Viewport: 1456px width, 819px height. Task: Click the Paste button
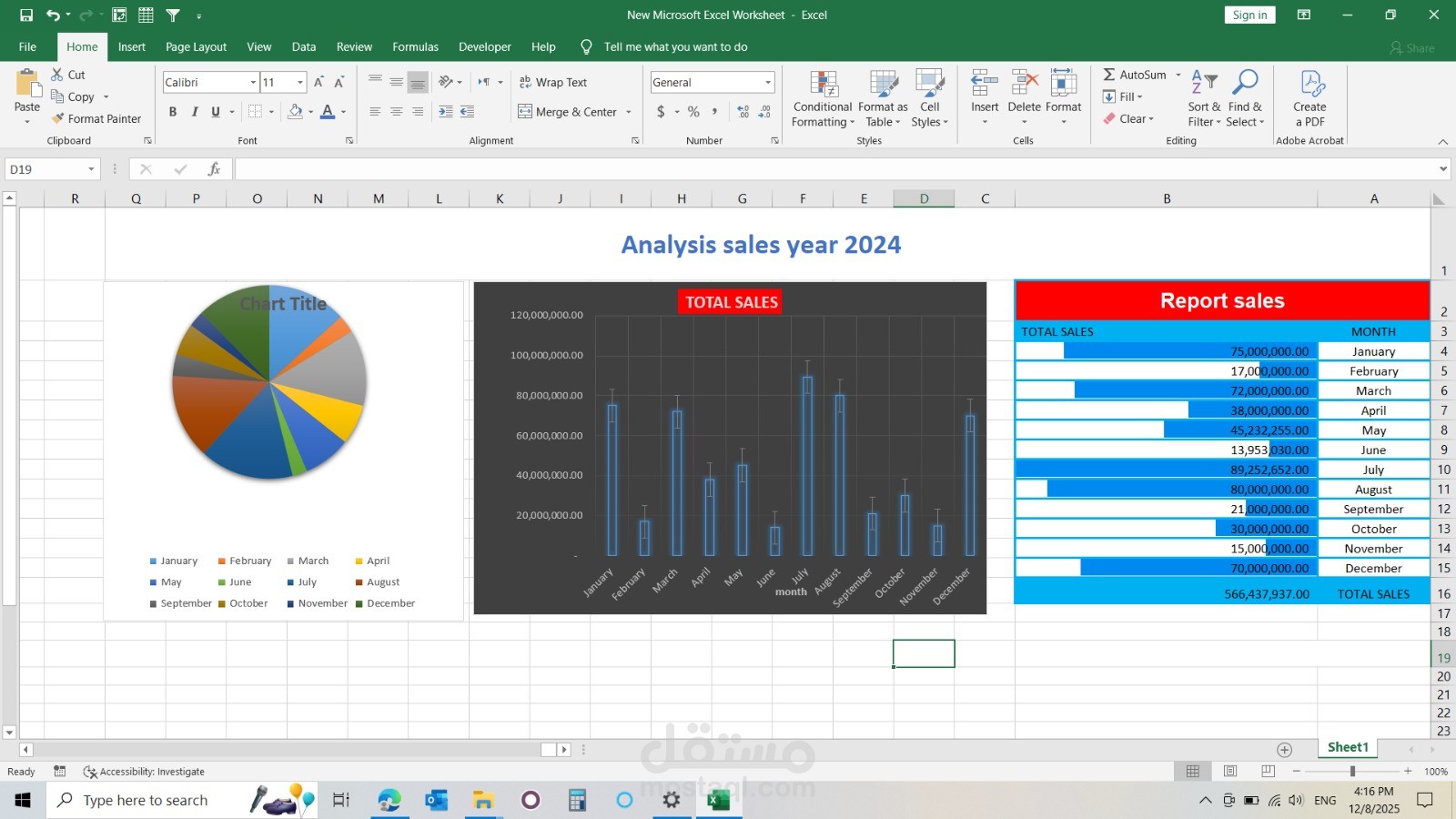point(27,96)
